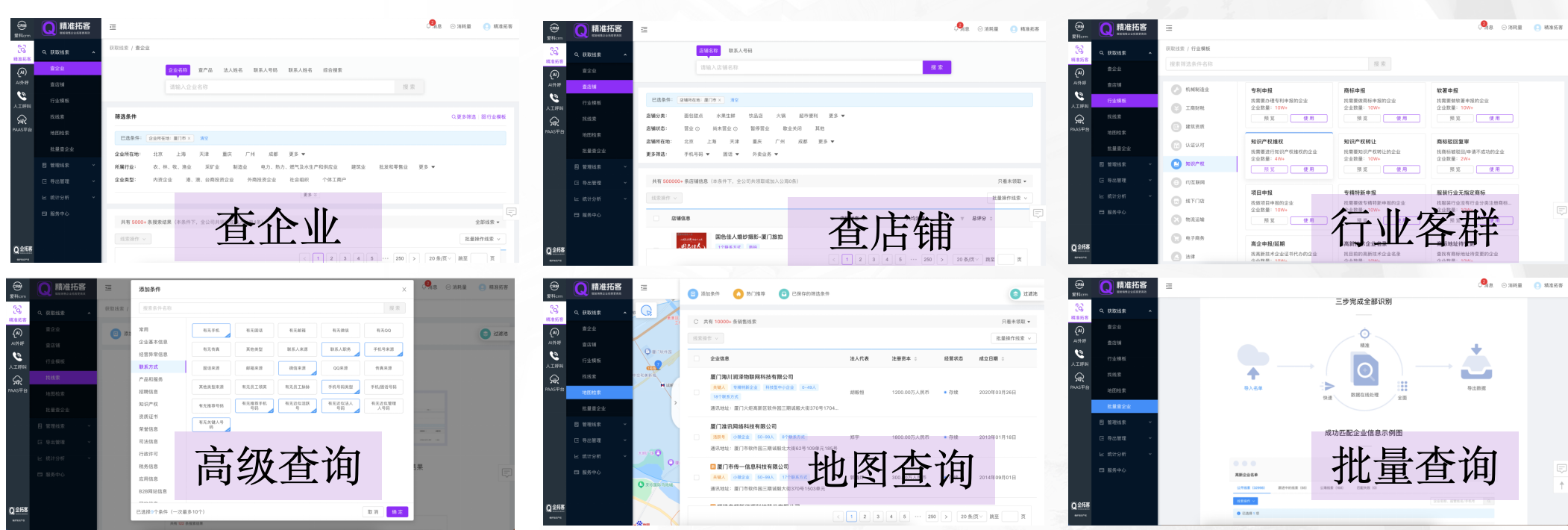
Task: Select 联系方式 category in 添加条件 dialog
Action: tap(148, 367)
